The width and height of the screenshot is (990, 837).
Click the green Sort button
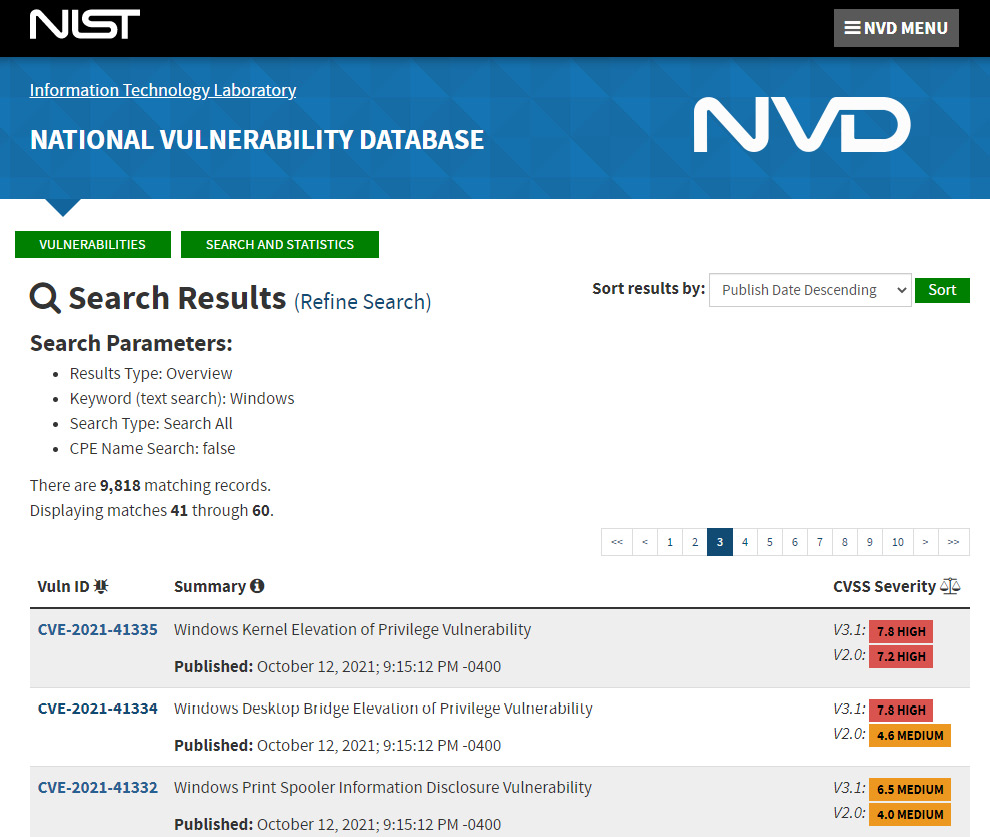point(942,290)
